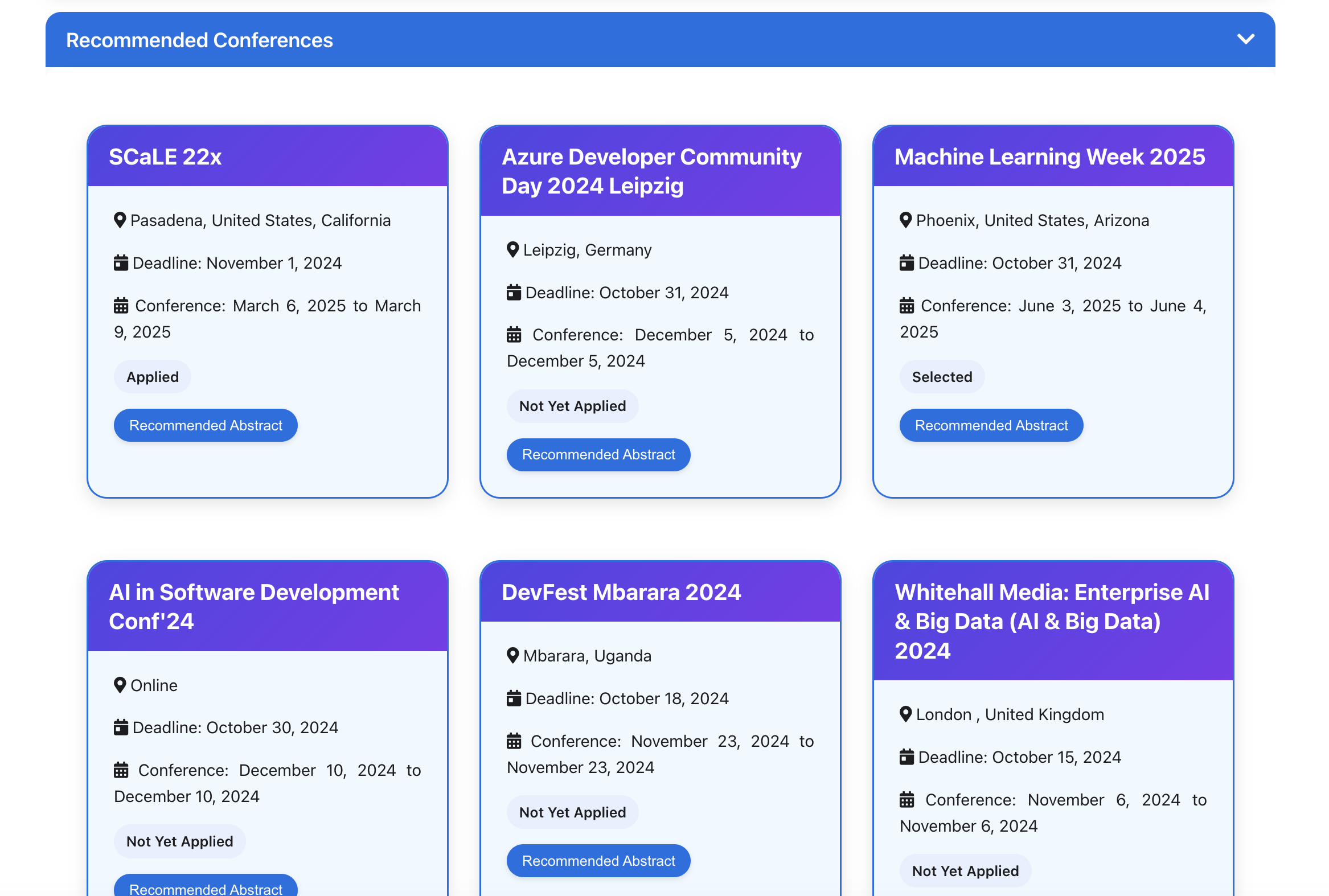The height and width of the screenshot is (896, 1329).
Task: Click deadline calendar icon for October 30, 2024
Action: (x=121, y=728)
